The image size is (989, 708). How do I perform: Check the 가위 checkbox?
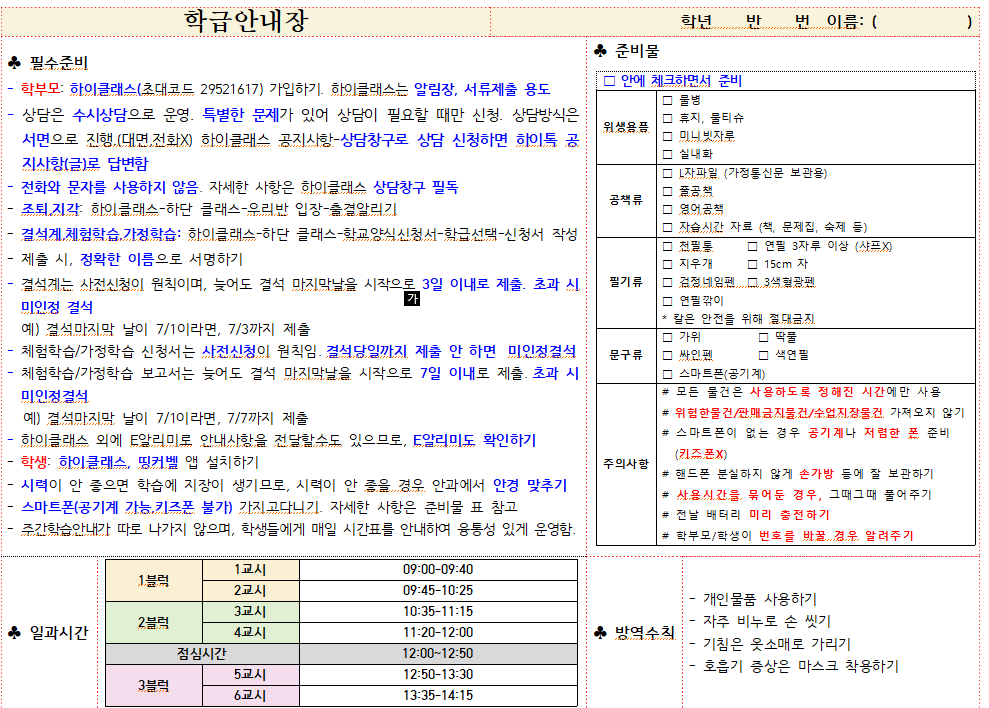pyautogui.click(x=668, y=338)
